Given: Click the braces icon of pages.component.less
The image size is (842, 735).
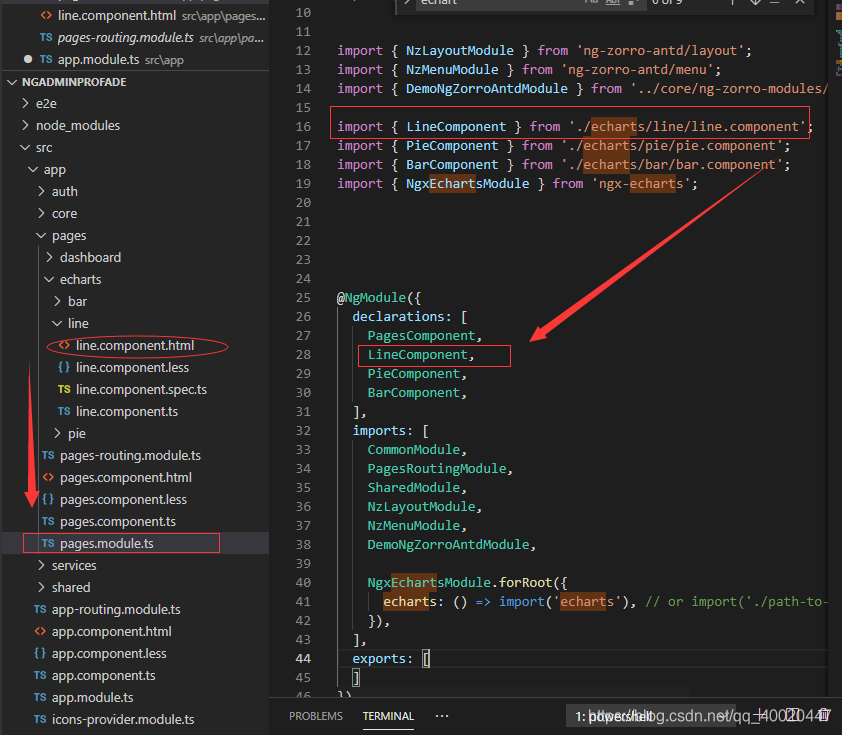Looking at the screenshot, I should [x=48, y=499].
